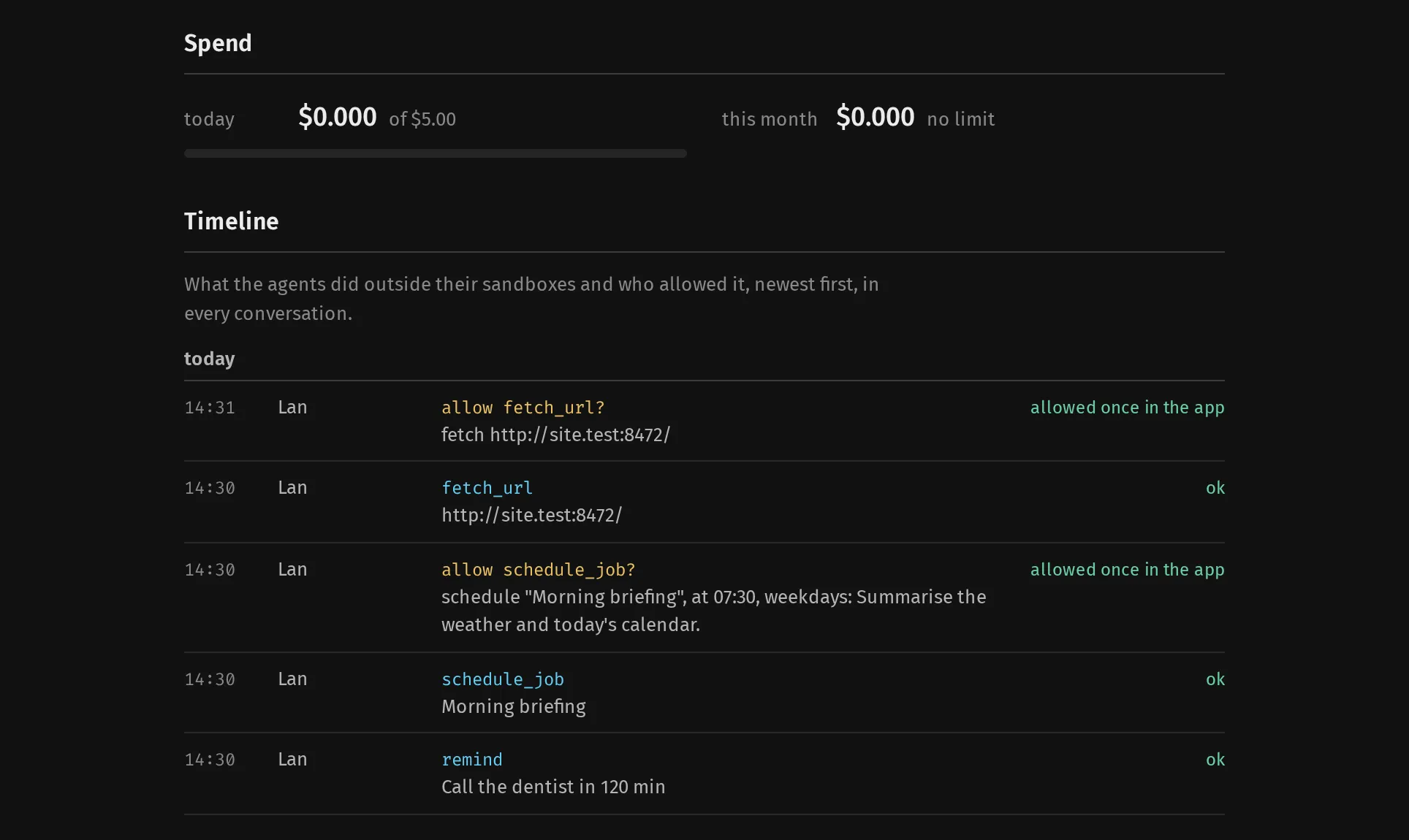Click the Timeline section heading
Image resolution: width=1409 pixels, height=840 pixels.
pyautogui.click(x=231, y=221)
